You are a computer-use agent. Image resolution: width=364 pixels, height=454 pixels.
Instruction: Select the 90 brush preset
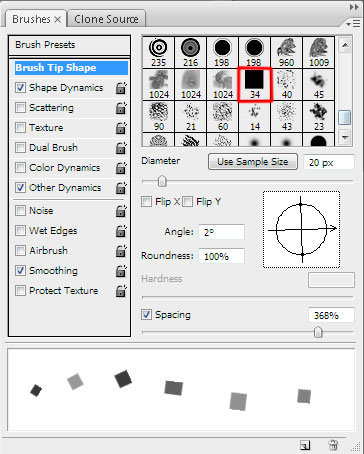click(x=158, y=116)
